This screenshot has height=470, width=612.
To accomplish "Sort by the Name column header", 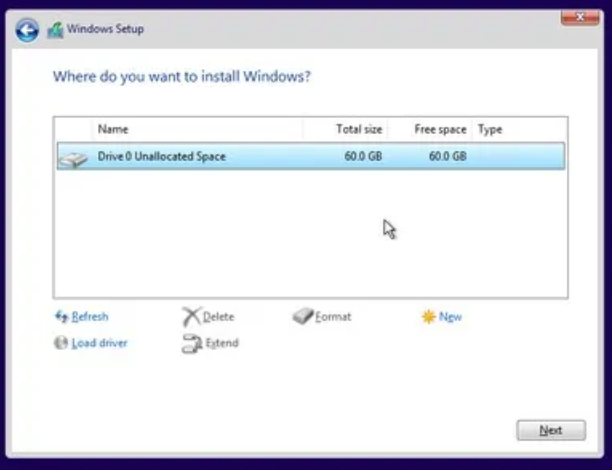I will [x=197, y=129].
